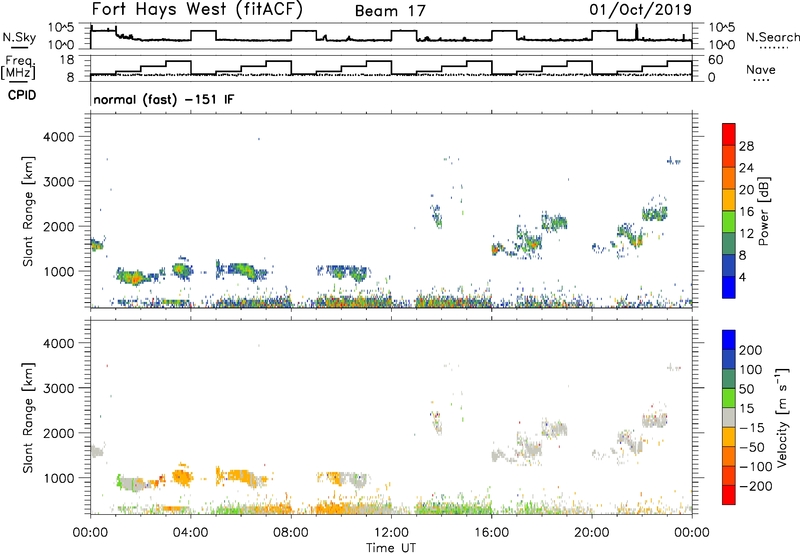This screenshot has height=554, width=800.
Task: Click the '08:00' time tick label
Action: click(x=291, y=533)
